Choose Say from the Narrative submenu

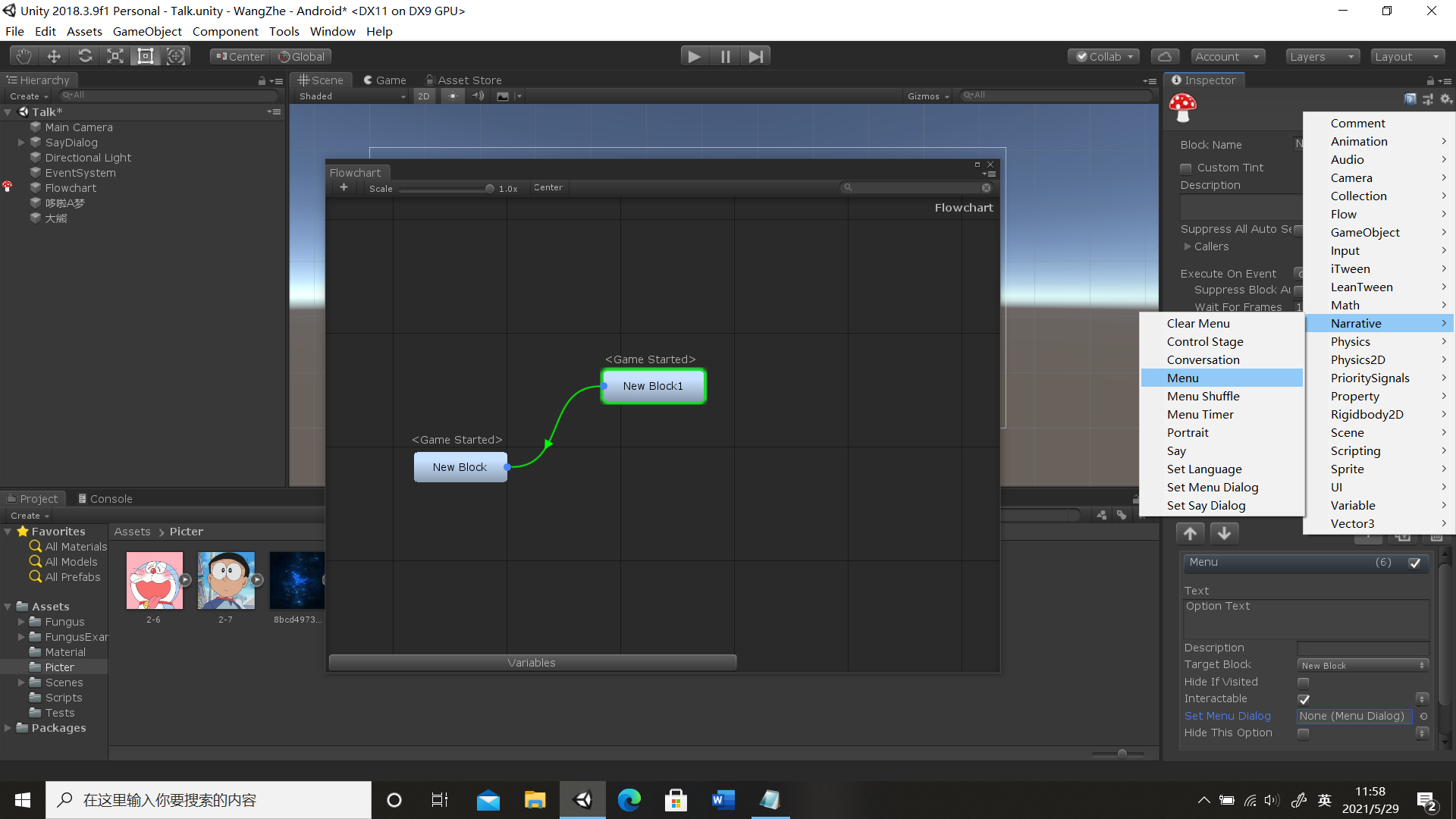tap(1176, 451)
